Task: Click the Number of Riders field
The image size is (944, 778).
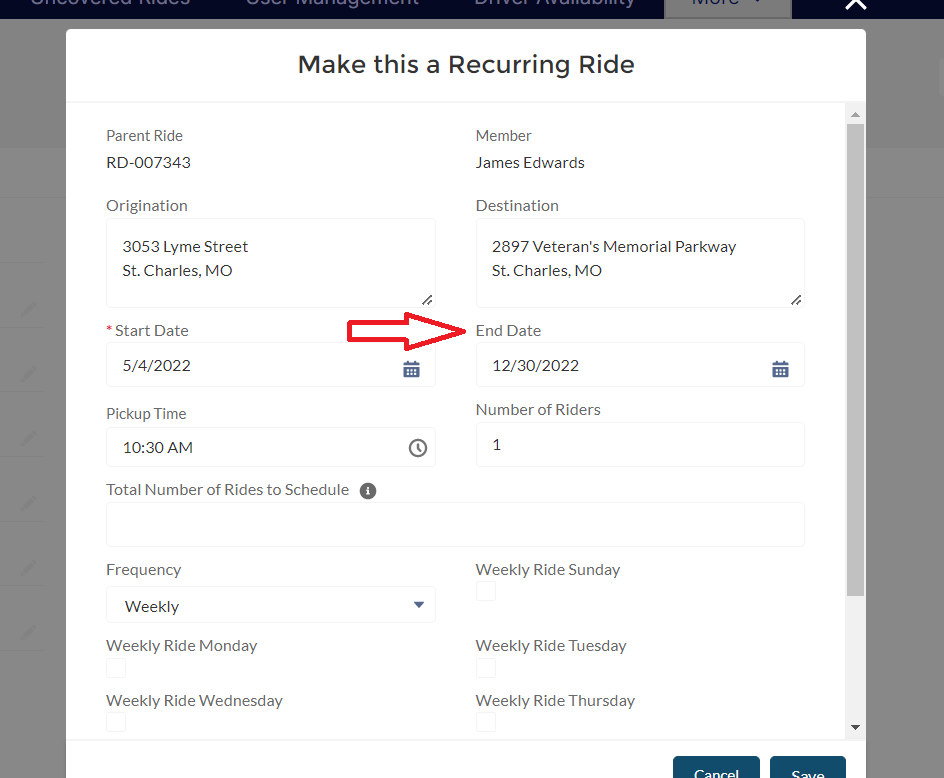Action: click(640, 445)
